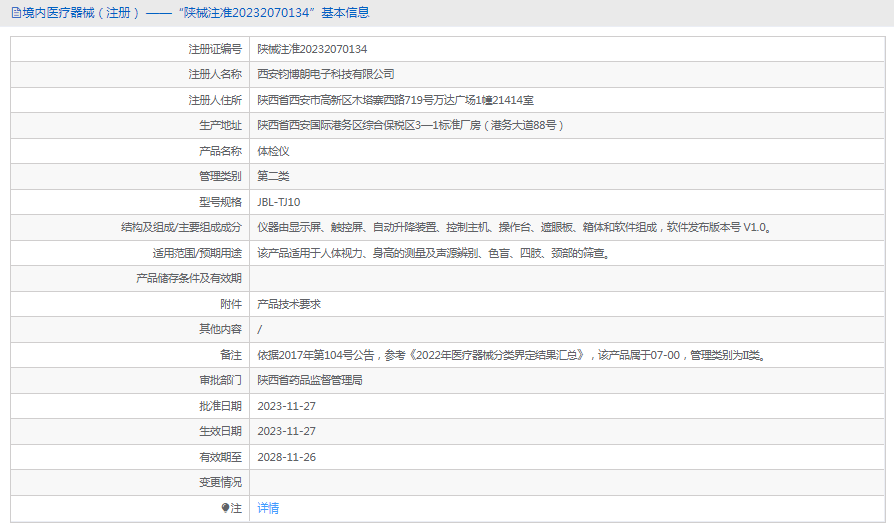Select company name 西安钧博朗电子科技有限公司

coord(326,74)
